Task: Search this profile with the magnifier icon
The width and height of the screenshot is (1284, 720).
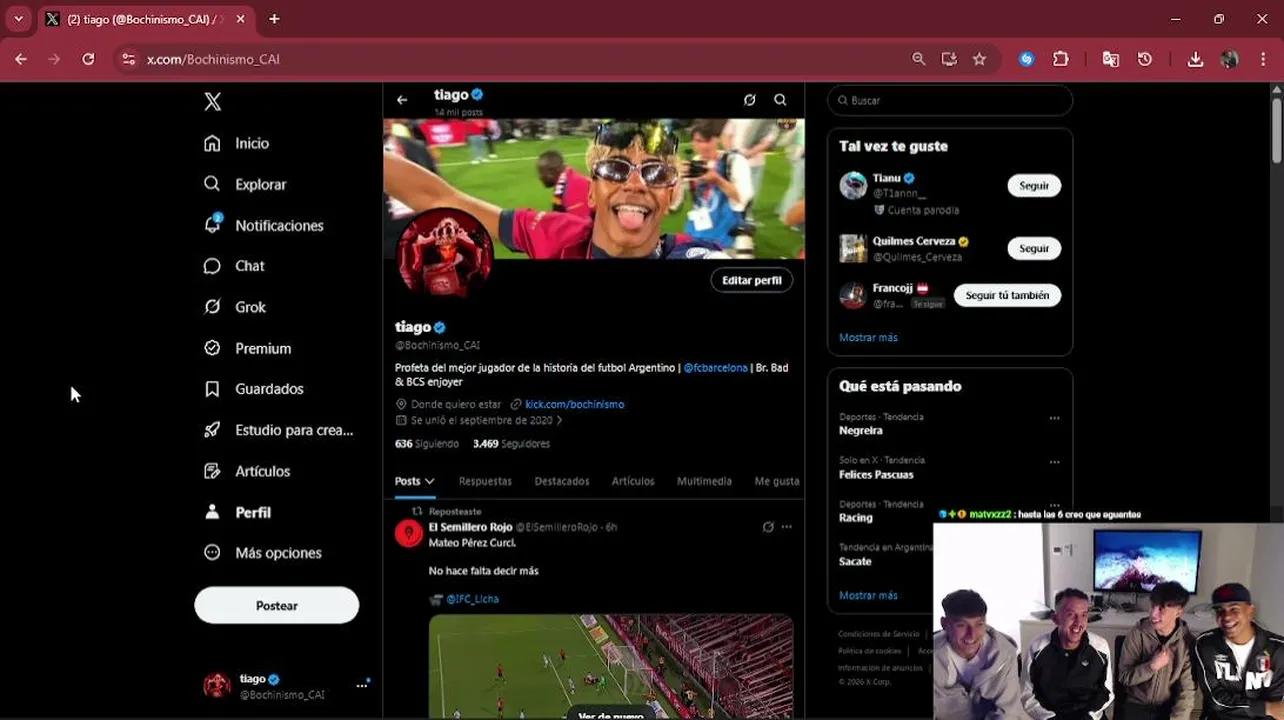Action: pos(780,100)
